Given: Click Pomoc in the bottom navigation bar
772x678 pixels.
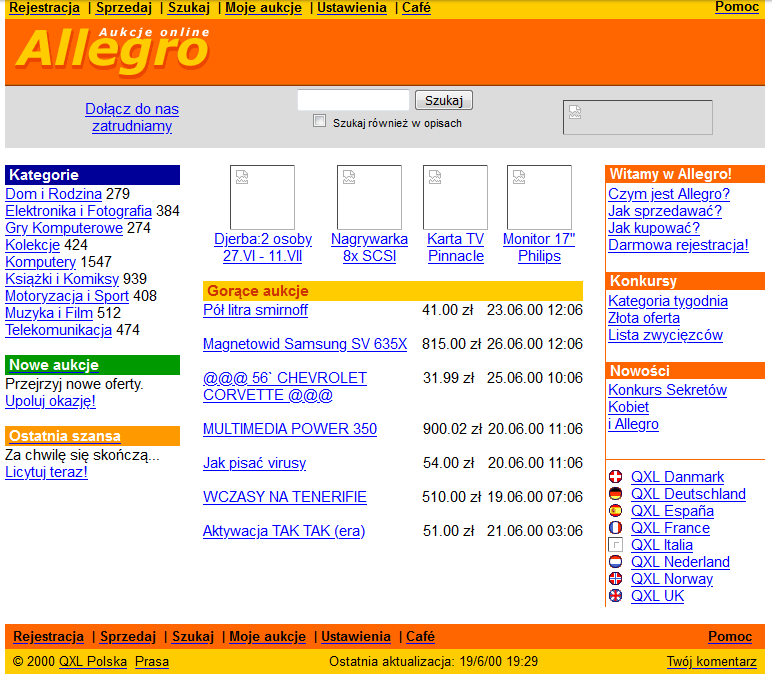Looking at the screenshot, I should [x=730, y=636].
